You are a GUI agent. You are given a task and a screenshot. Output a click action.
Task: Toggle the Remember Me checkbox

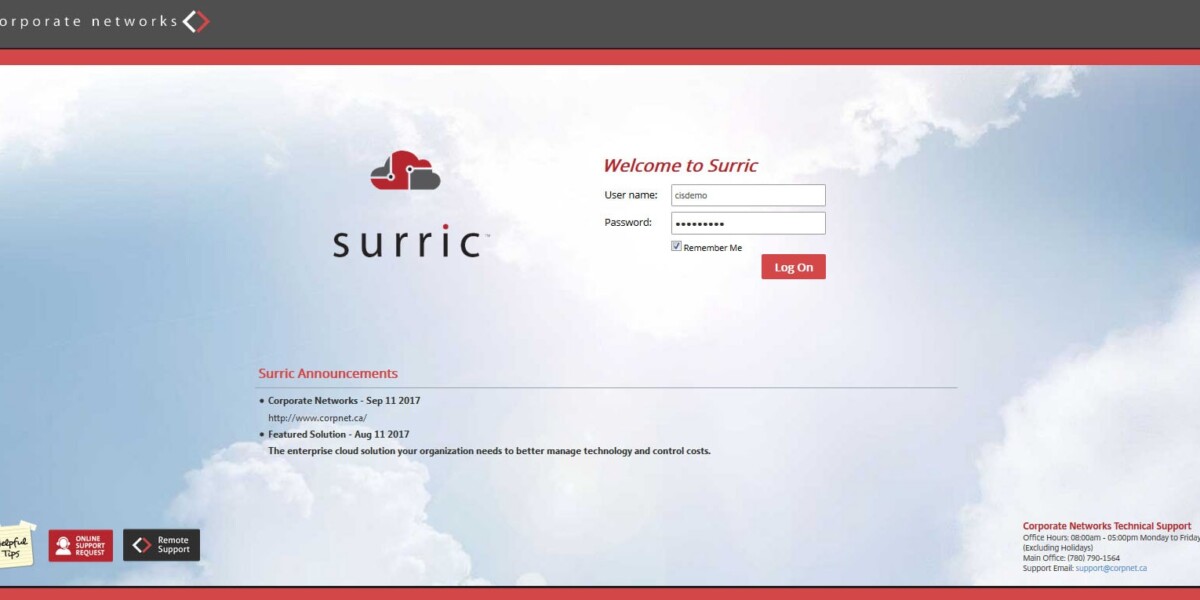[x=677, y=246]
